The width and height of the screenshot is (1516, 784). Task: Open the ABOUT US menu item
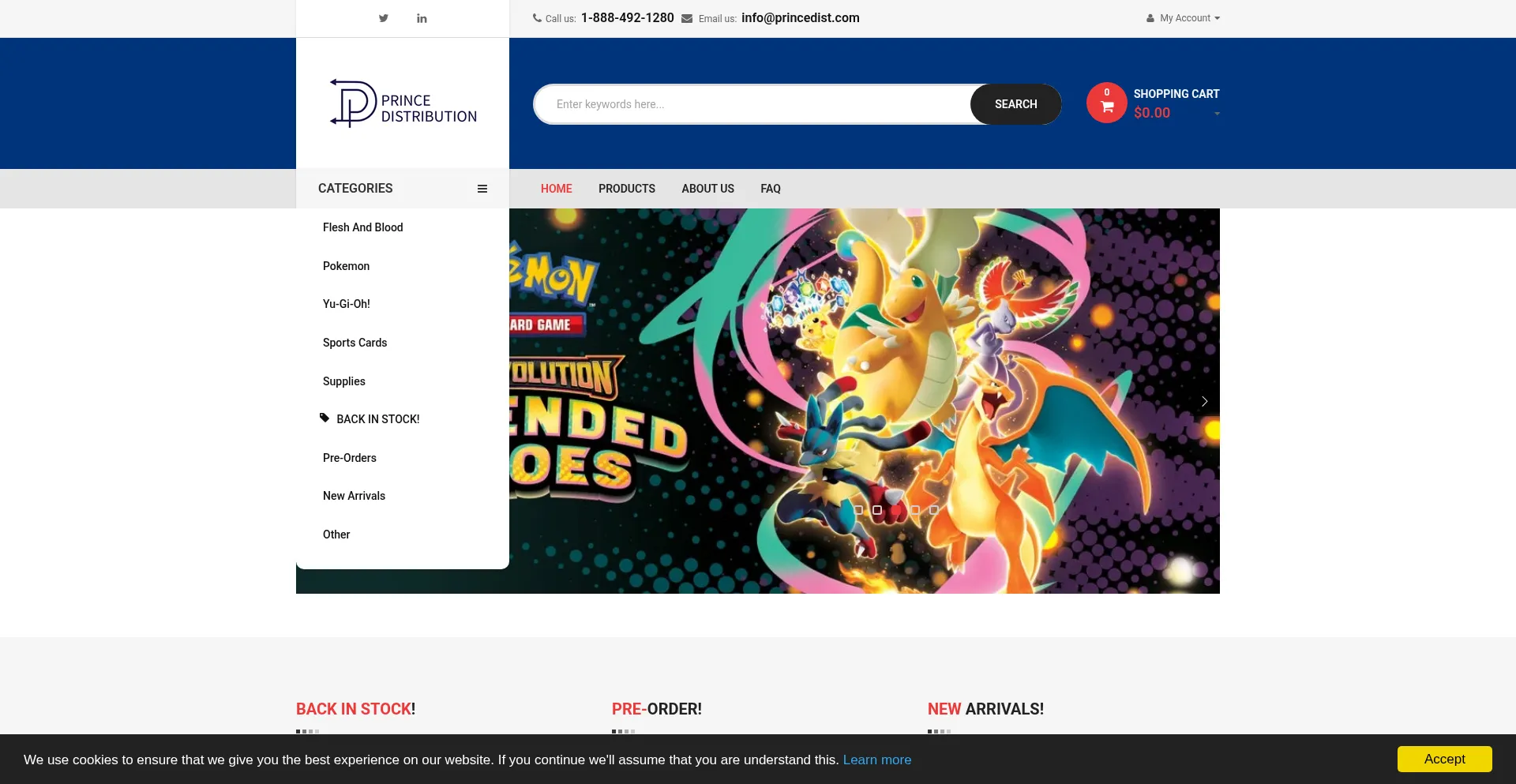point(708,189)
